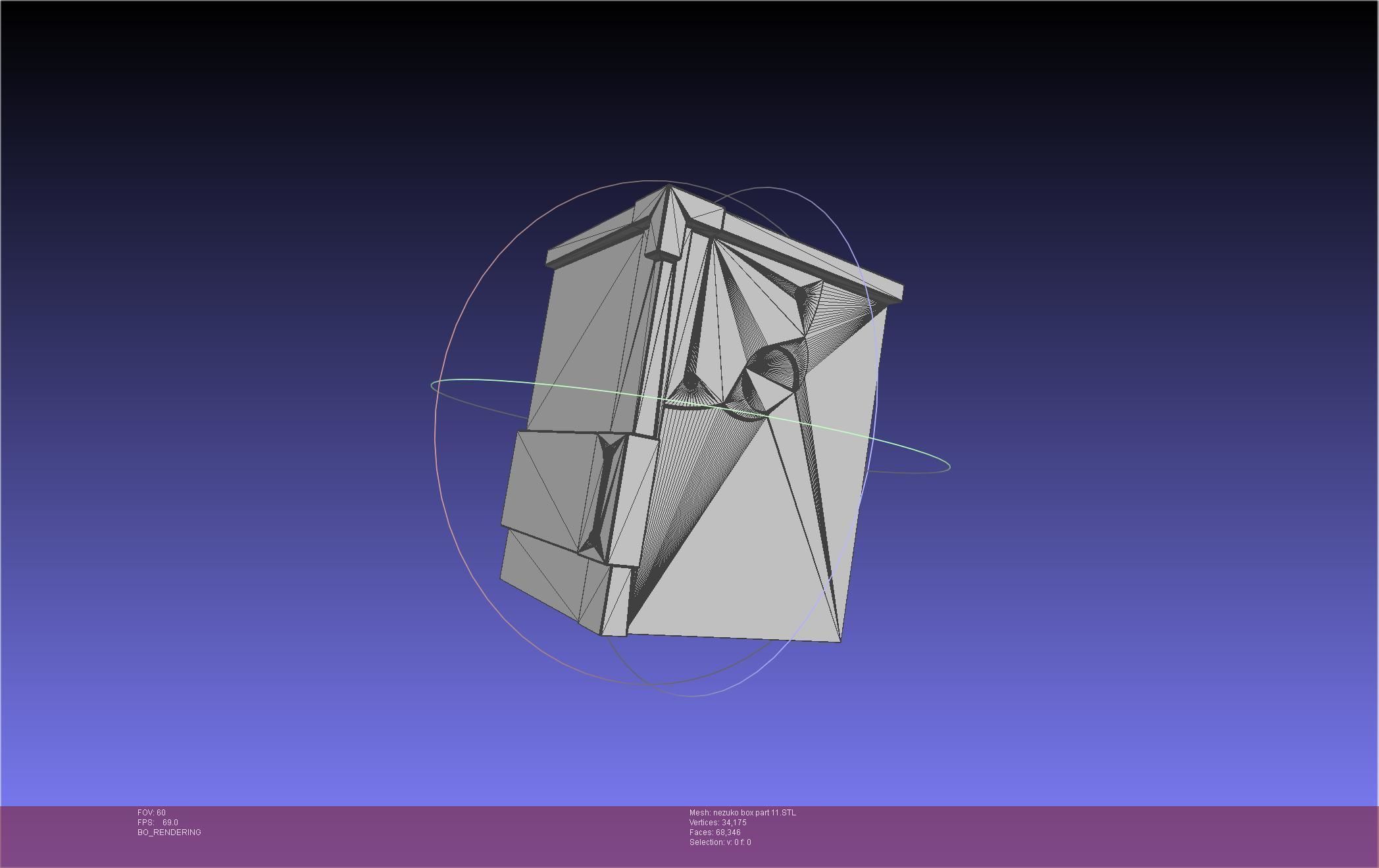
Task: Click the Vertices count label
Action: tap(718, 823)
